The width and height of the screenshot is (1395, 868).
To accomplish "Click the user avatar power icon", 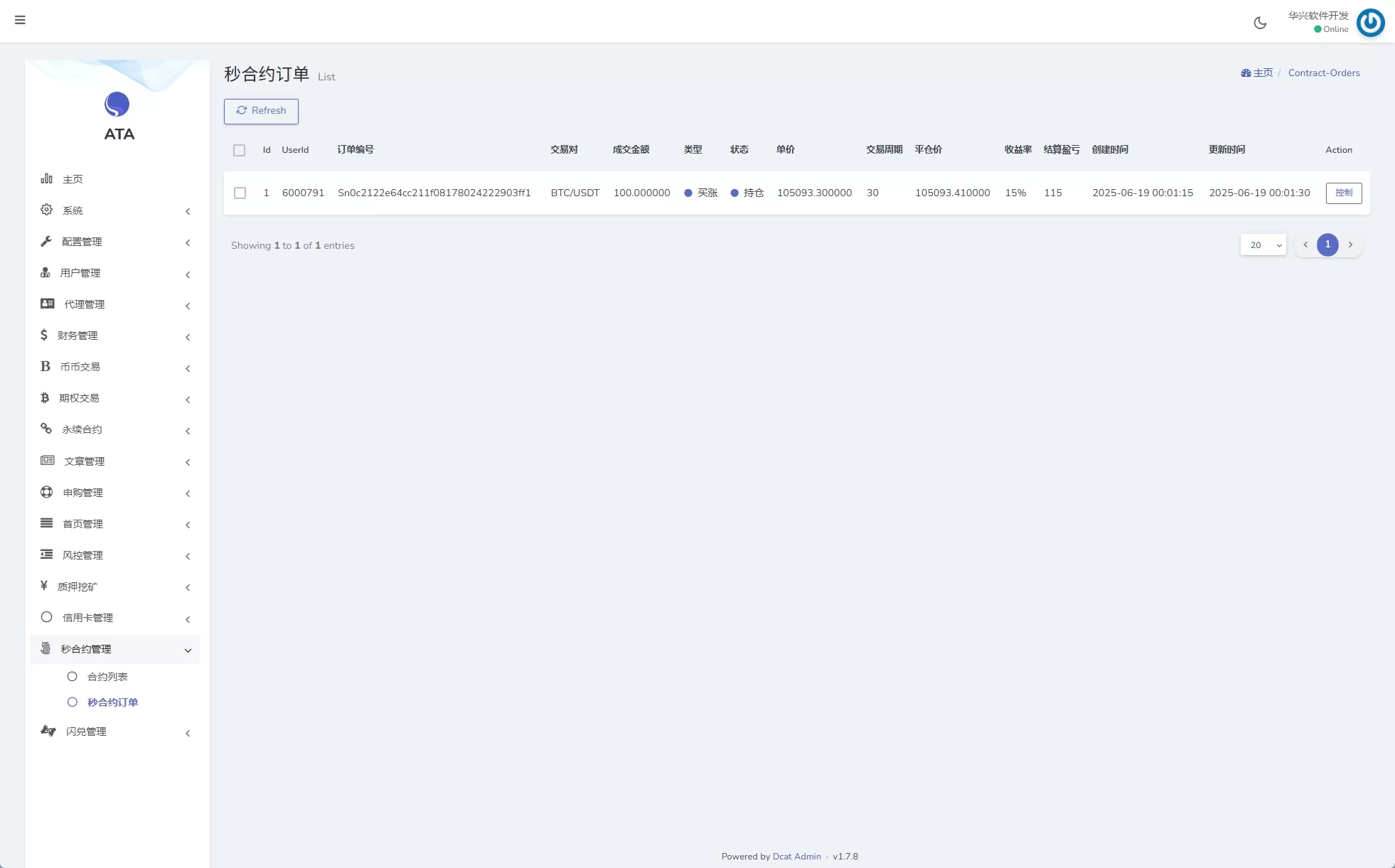I will pyautogui.click(x=1370, y=23).
